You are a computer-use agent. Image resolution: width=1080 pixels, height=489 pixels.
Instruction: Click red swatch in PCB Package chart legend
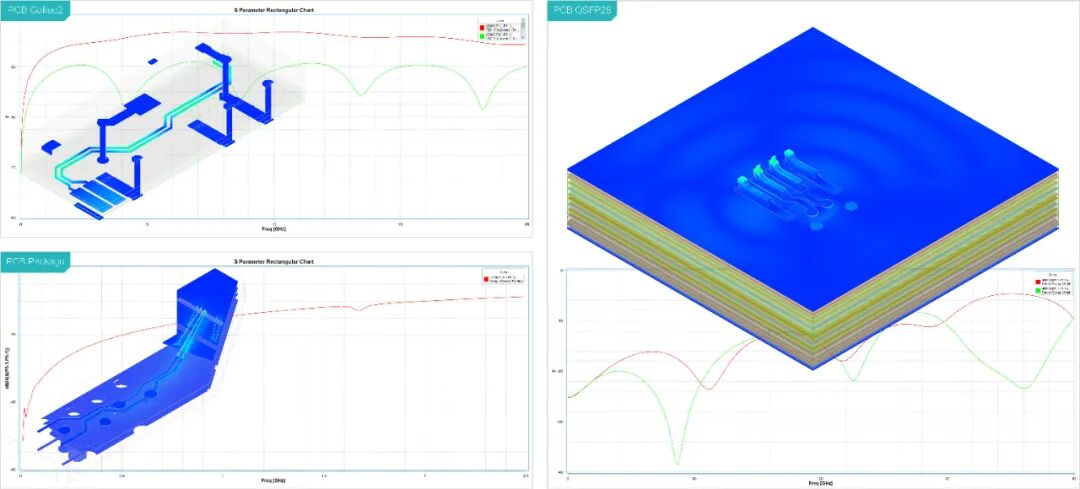click(x=486, y=280)
